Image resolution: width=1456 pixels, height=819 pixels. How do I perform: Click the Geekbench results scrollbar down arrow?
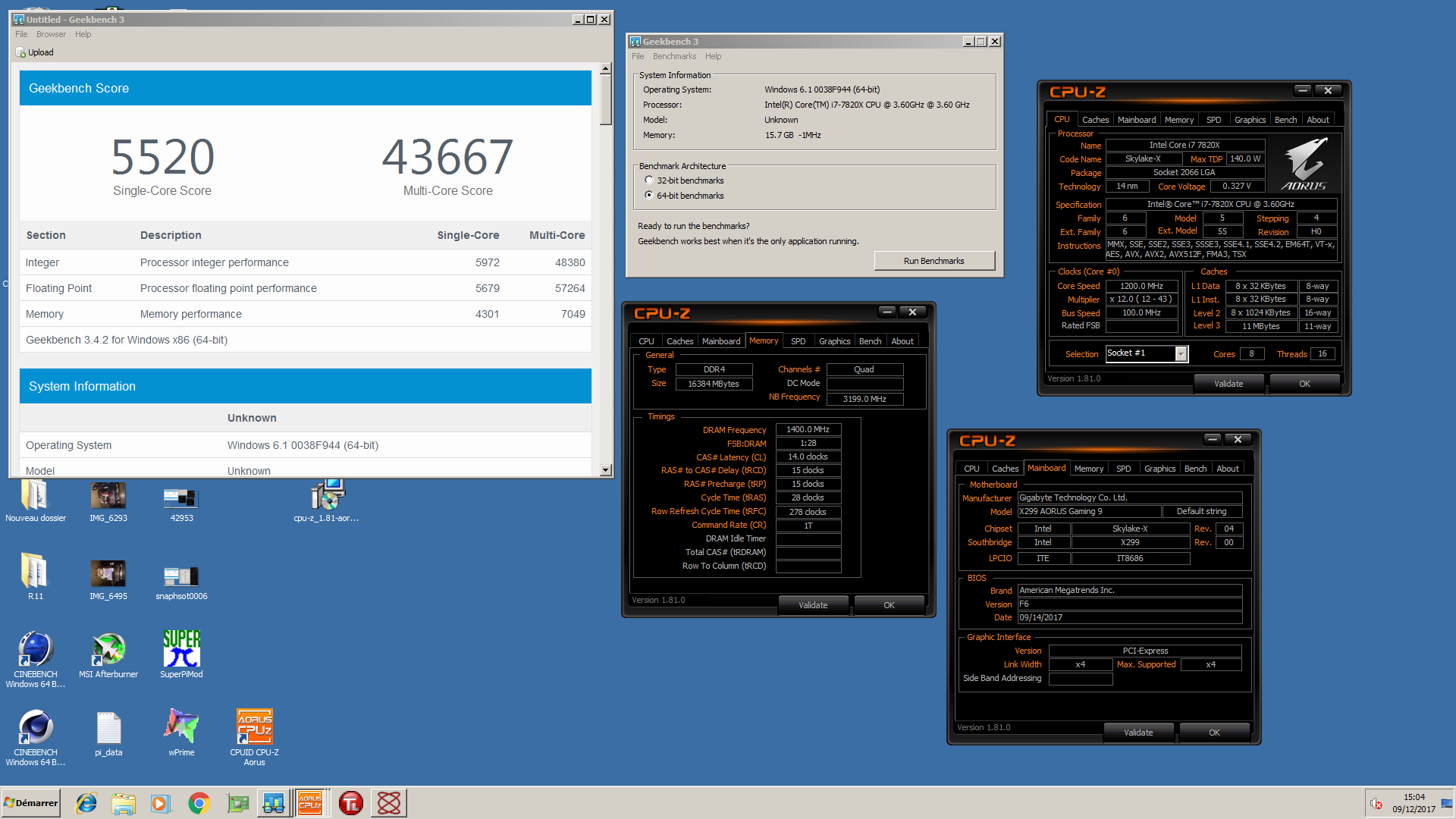click(605, 470)
